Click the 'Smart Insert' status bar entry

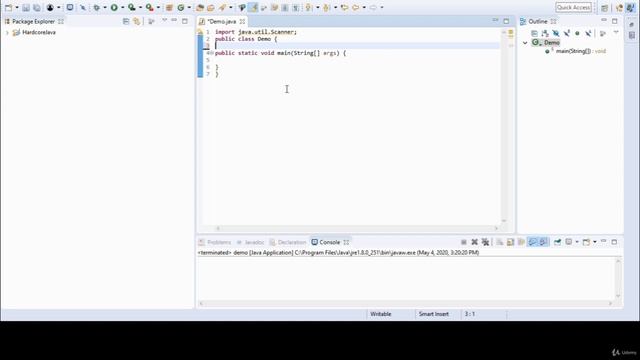coord(433,314)
